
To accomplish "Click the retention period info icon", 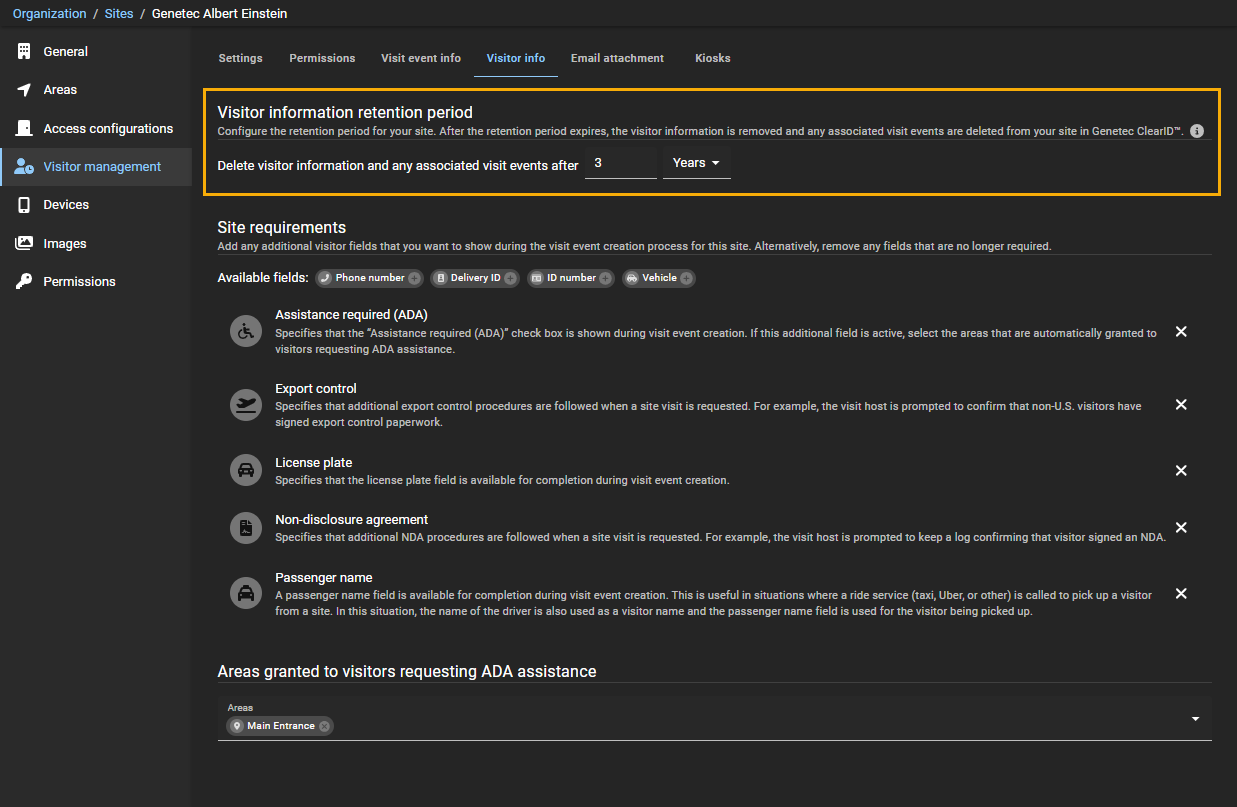I will tap(1196, 130).
